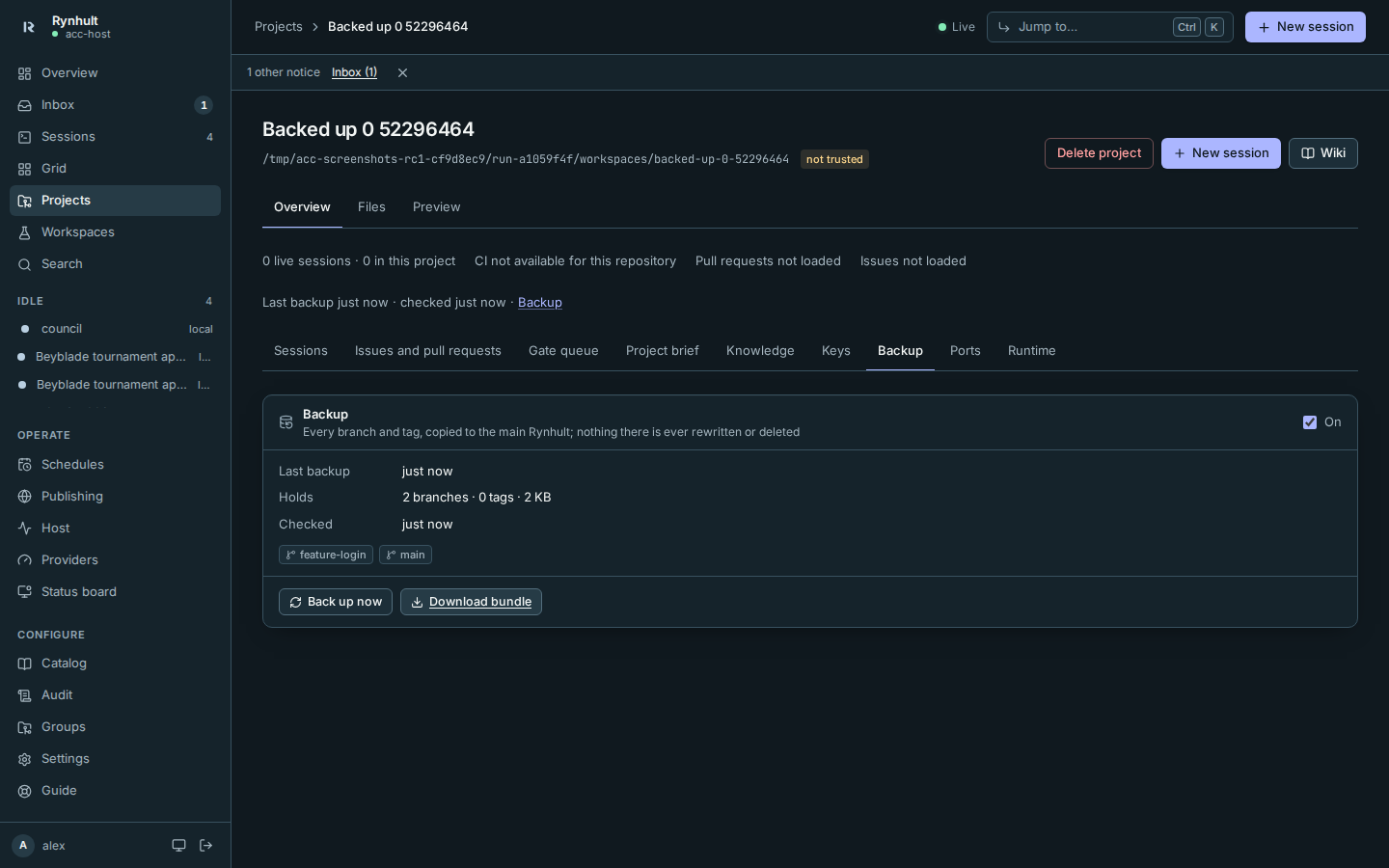This screenshot has height=868, width=1389.
Task: Open Providers in the sidebar
Action: point(115,560)
